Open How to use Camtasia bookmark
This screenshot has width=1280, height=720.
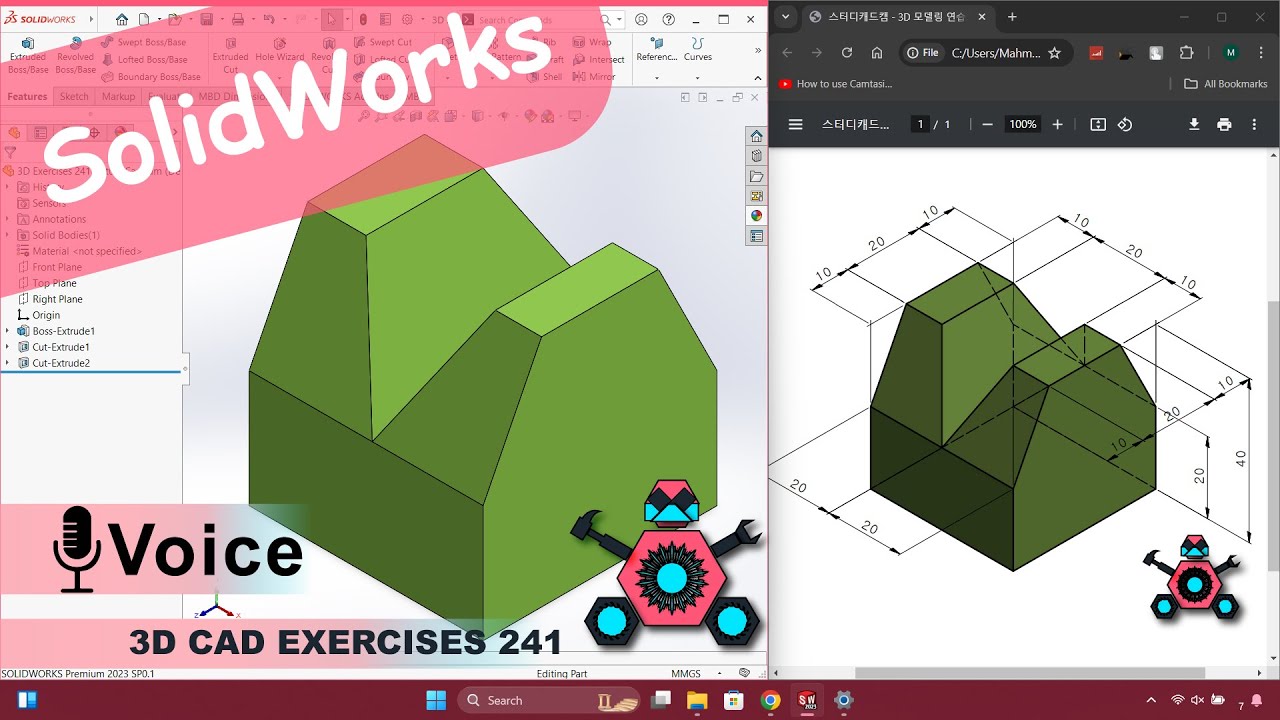[x=835, y=84]
